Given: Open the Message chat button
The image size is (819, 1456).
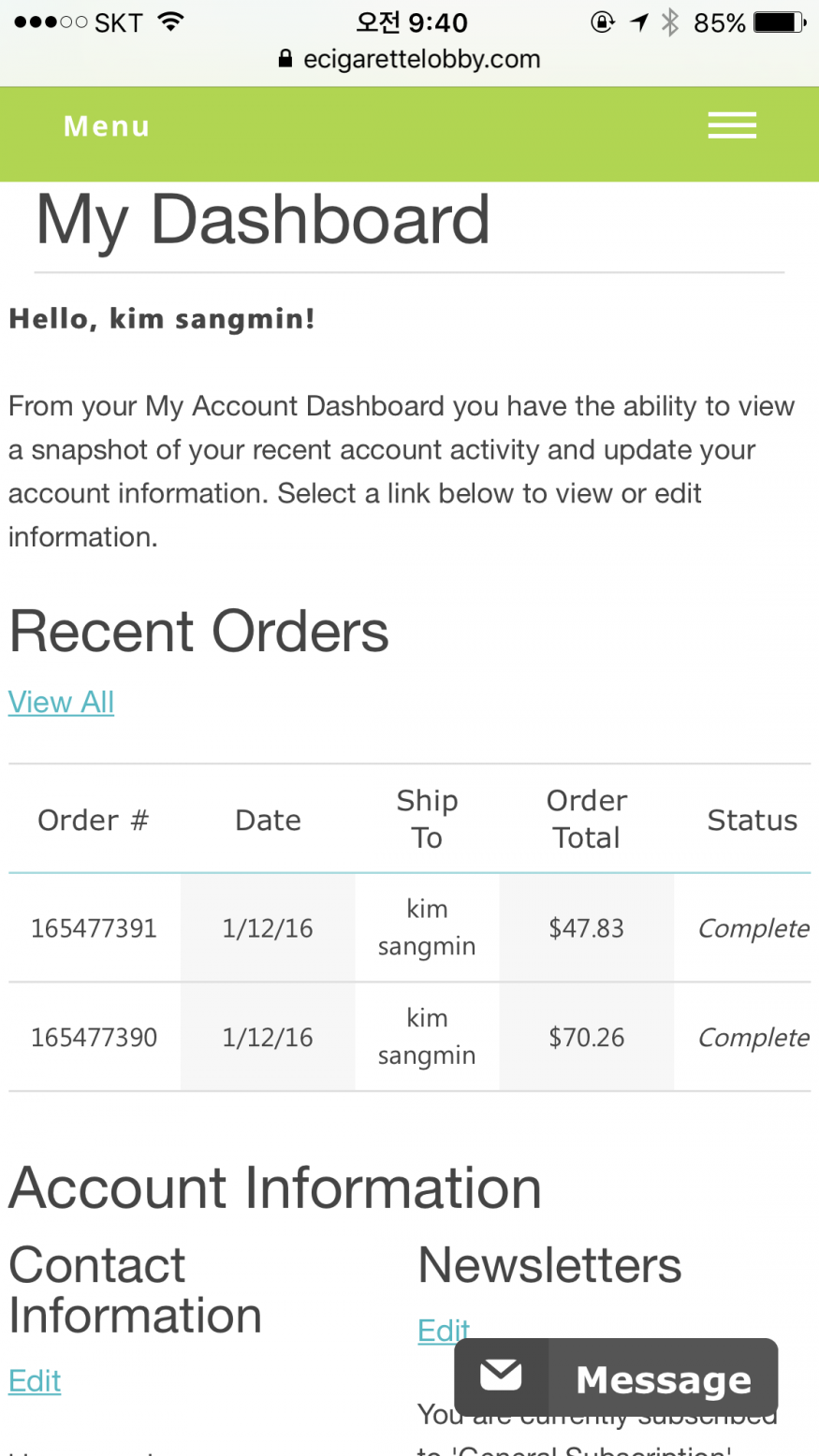Looking at the screenshot, I should (663, 1378).
